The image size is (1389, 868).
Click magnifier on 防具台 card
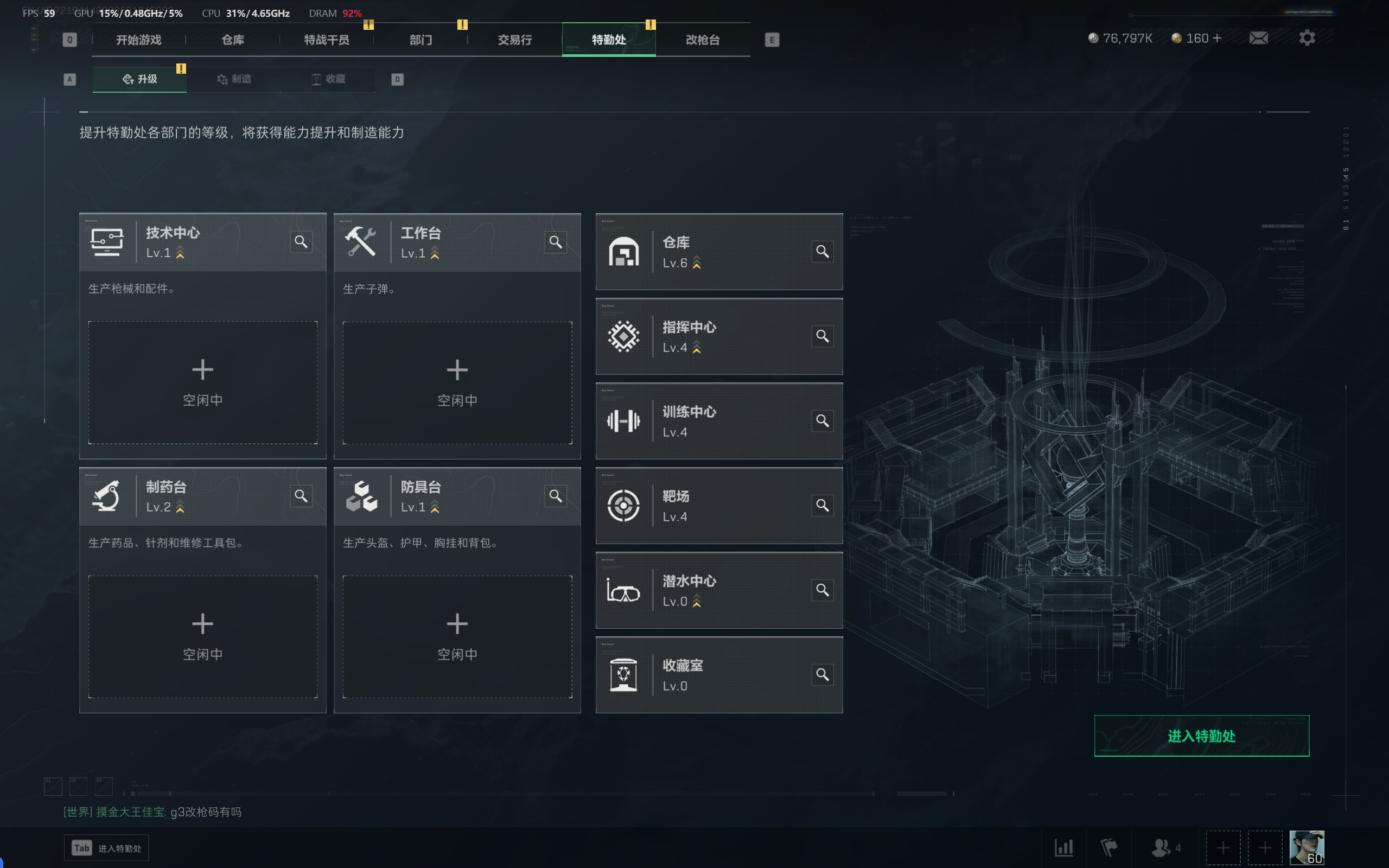click(x=556, y=496)
